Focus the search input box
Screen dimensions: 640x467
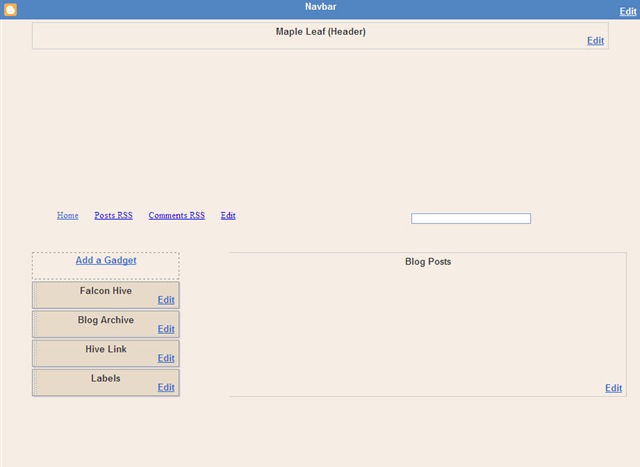(471, 218)
